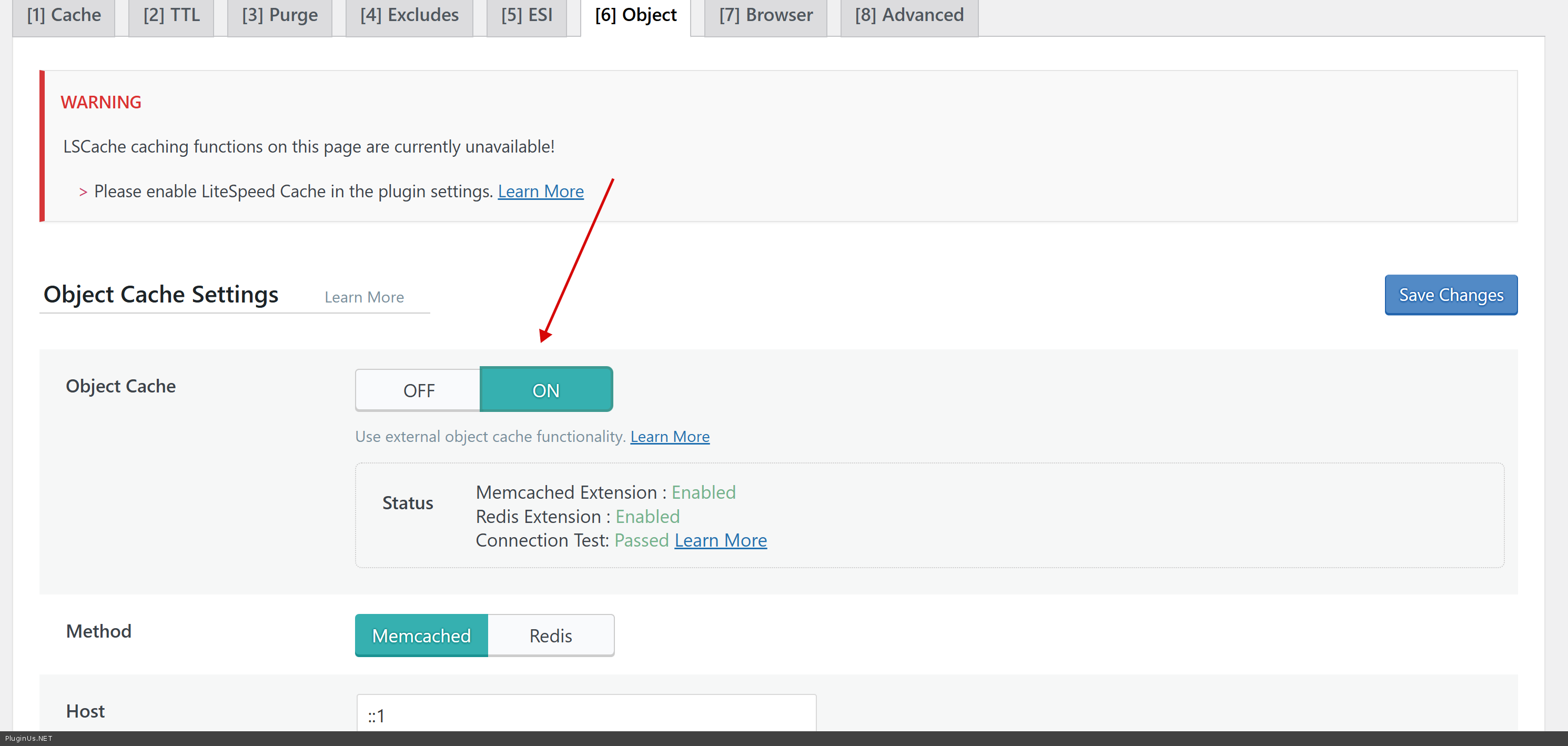Click the Object Cache Settings heading
The width and height of the screenshot is (1568, 746).
point(161,295)
